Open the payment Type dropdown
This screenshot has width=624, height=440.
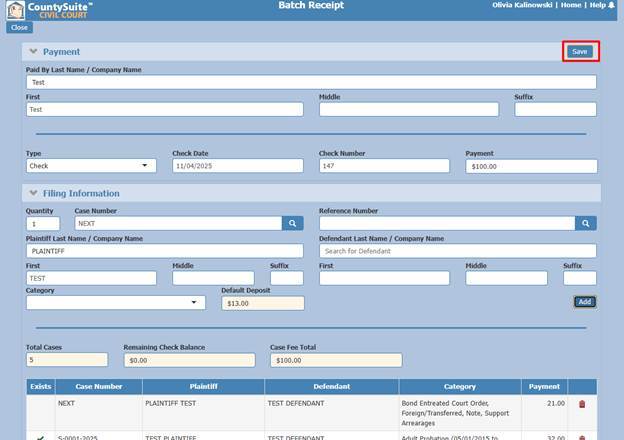[x=91, y=166]
